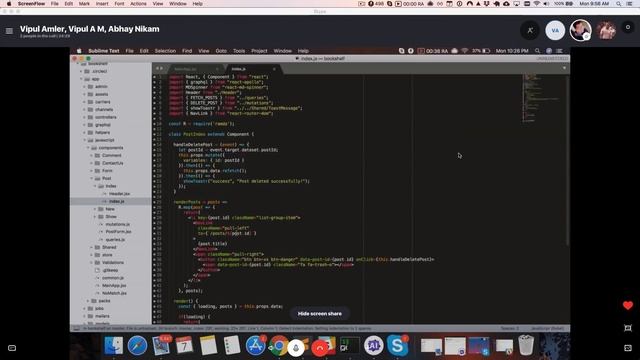Collapse the components folder
The image size is (640, 360).
[x=89, y=148]
